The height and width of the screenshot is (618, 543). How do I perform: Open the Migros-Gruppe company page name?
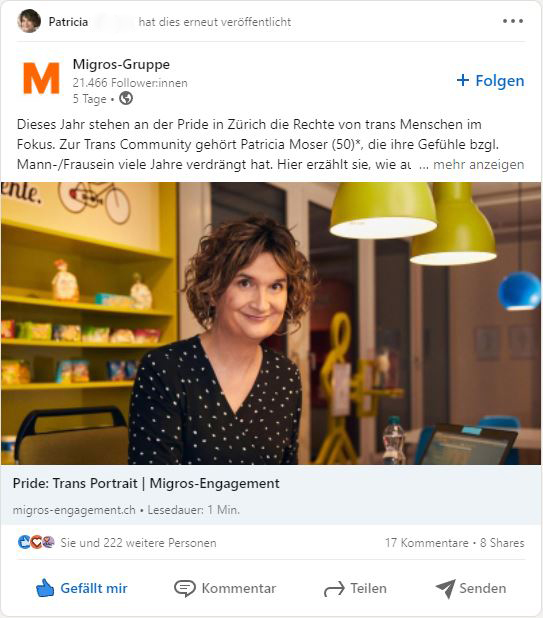(x=121, y=64)
